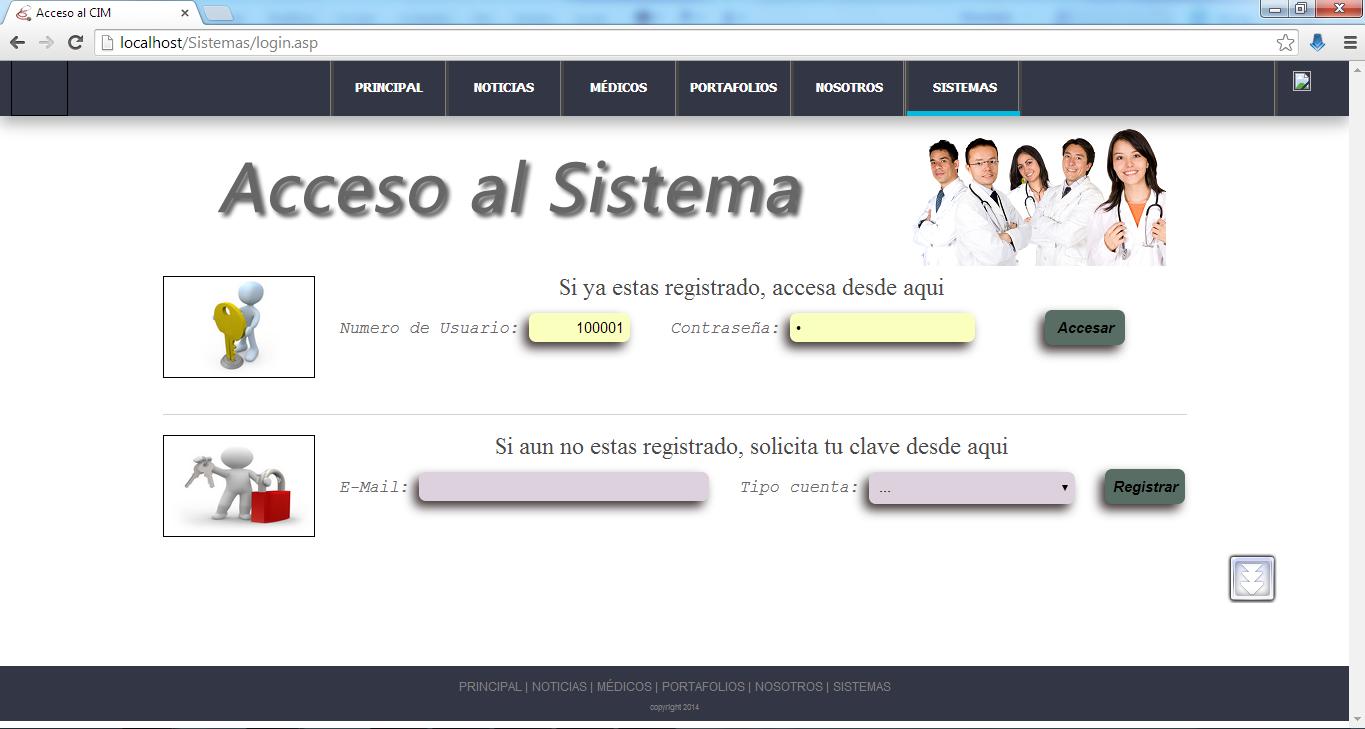Focus the Contraseña password field
The height and width of the screenshot is (729, 1365).
coord(882,328)
